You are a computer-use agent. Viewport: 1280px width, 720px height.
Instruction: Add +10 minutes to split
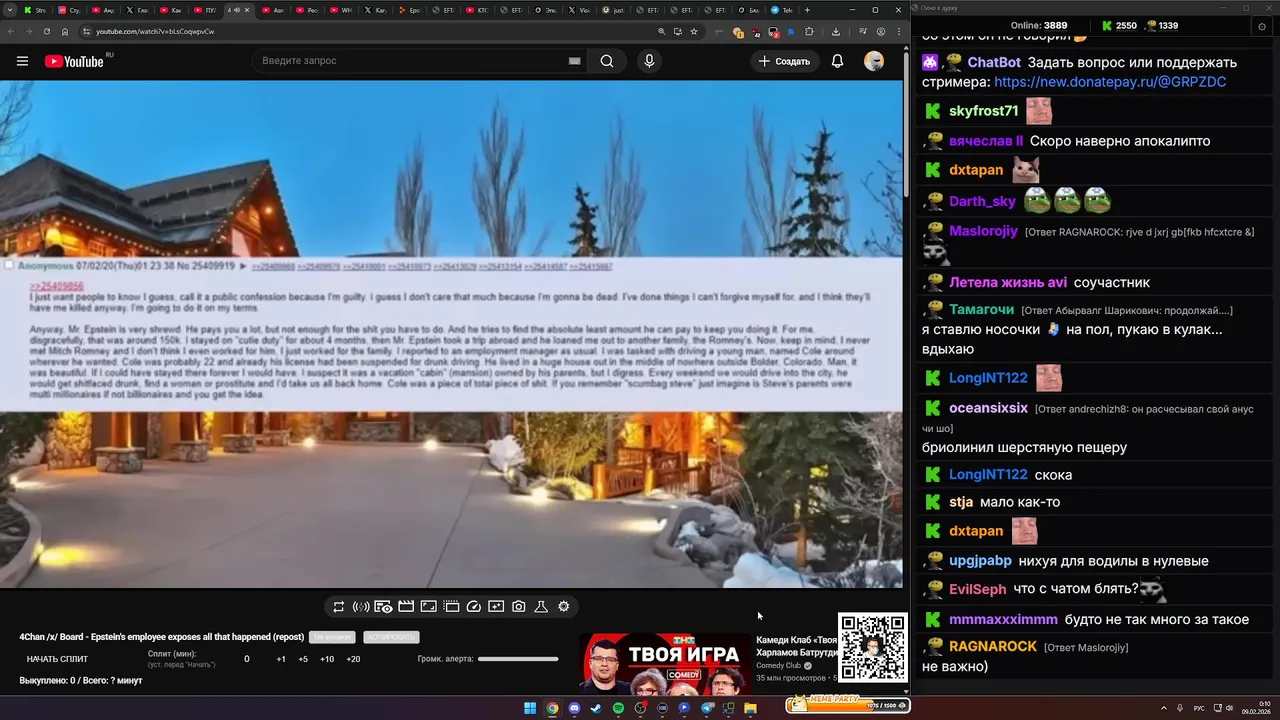pos(327,659)
